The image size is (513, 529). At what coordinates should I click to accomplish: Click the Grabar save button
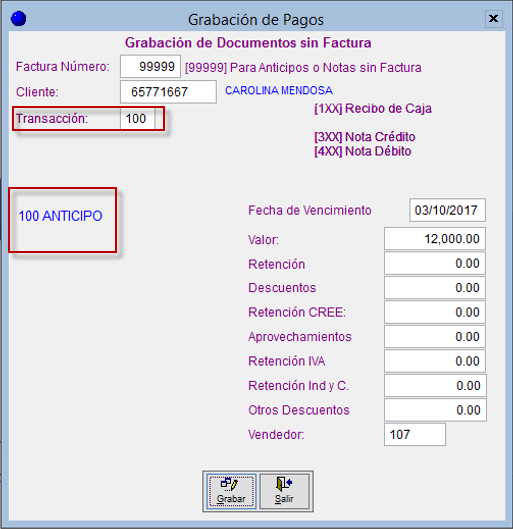point(231,491)
